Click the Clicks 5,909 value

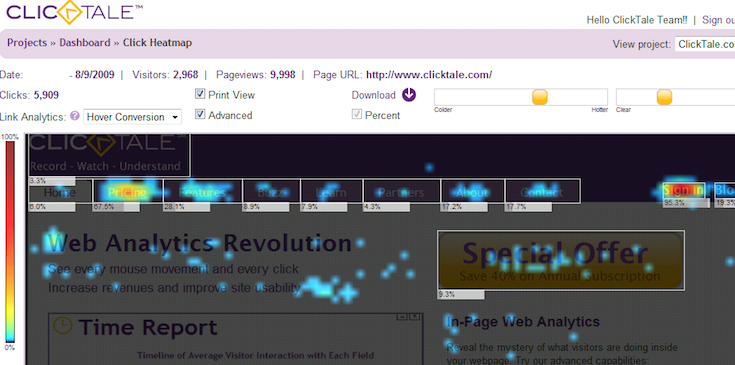(46, 95)
